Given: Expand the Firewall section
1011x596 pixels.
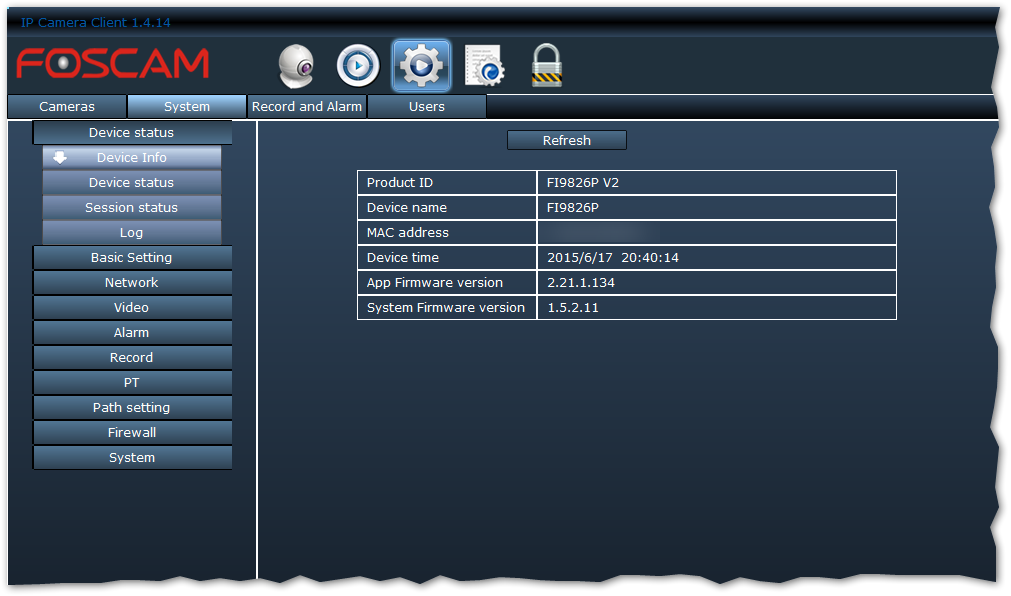Looking at the screenshot, I should tap(132, 433).
